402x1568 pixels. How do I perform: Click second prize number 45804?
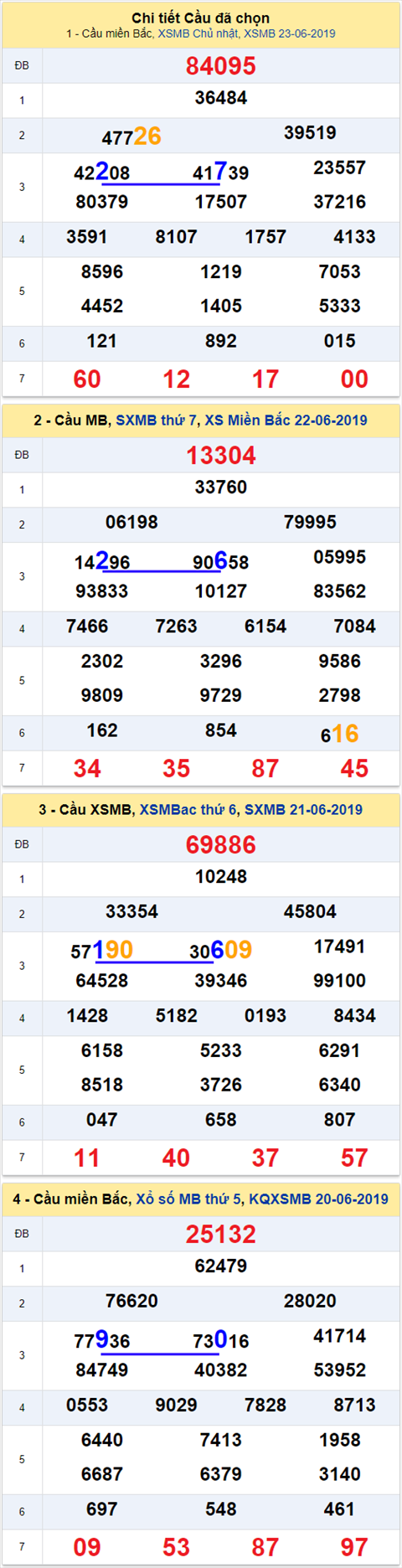[310, 912]
